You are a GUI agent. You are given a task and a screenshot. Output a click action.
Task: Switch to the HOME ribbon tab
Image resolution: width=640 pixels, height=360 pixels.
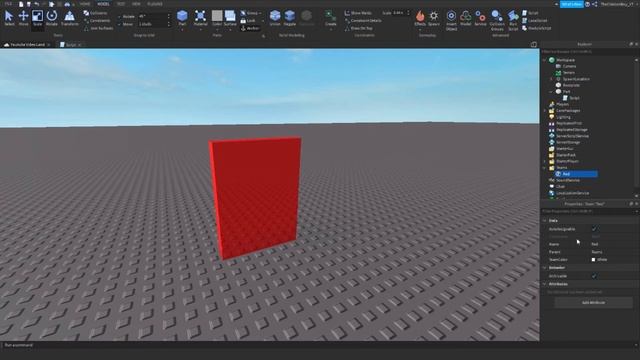[85, 4]
